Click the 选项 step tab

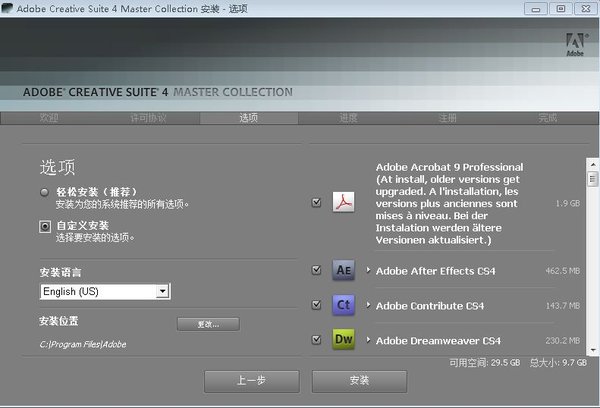point(249,118)
